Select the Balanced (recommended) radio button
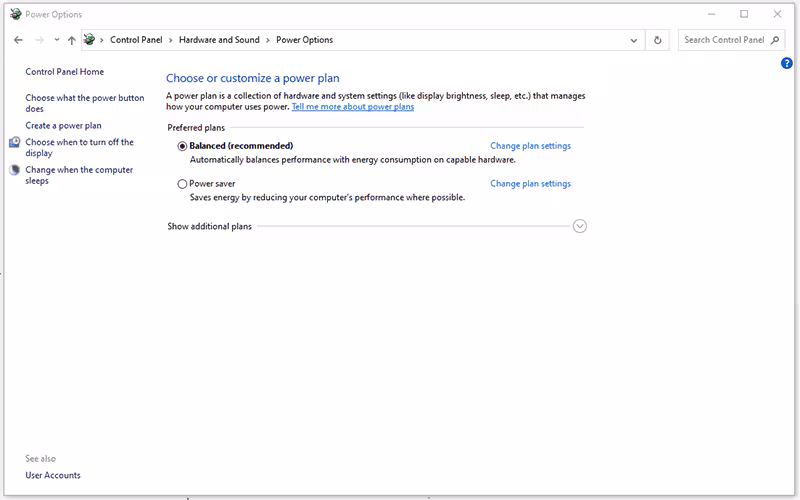This screenshot has height=500, width=800. coord(182,146)
